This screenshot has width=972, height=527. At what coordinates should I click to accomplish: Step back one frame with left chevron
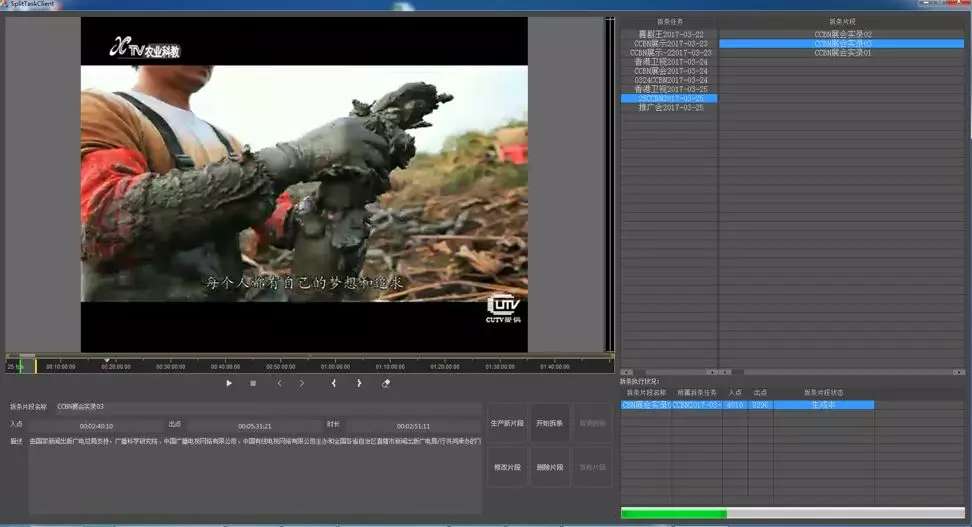pyautogui.click(x=279, y=383)
